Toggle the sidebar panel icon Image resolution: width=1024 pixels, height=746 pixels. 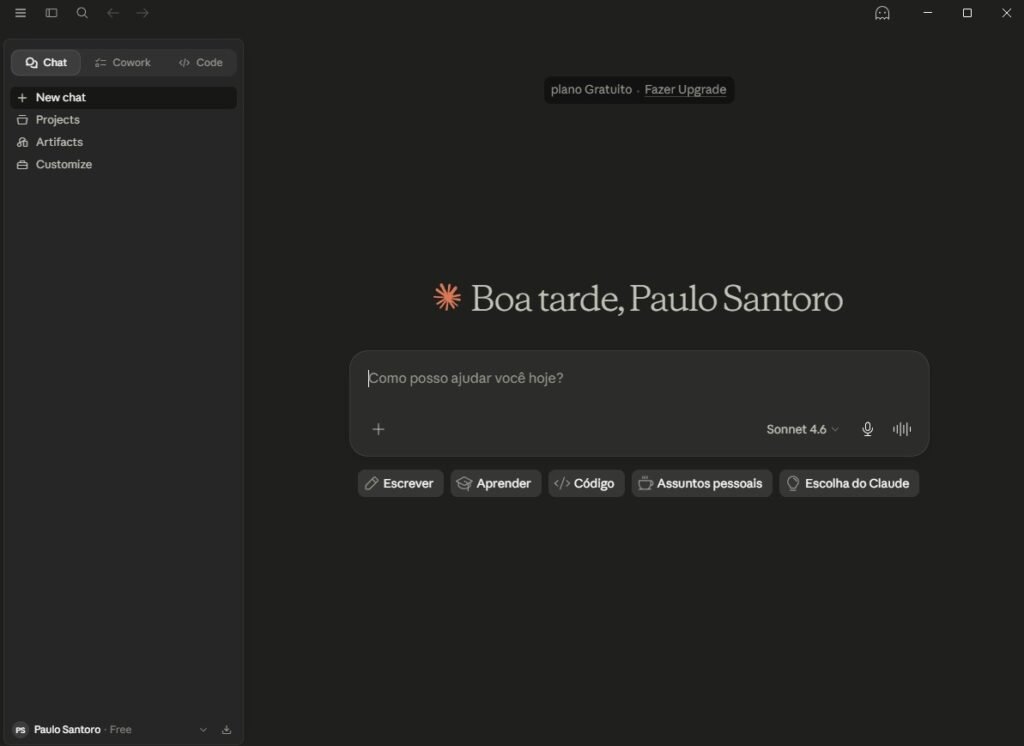point(51,13)
